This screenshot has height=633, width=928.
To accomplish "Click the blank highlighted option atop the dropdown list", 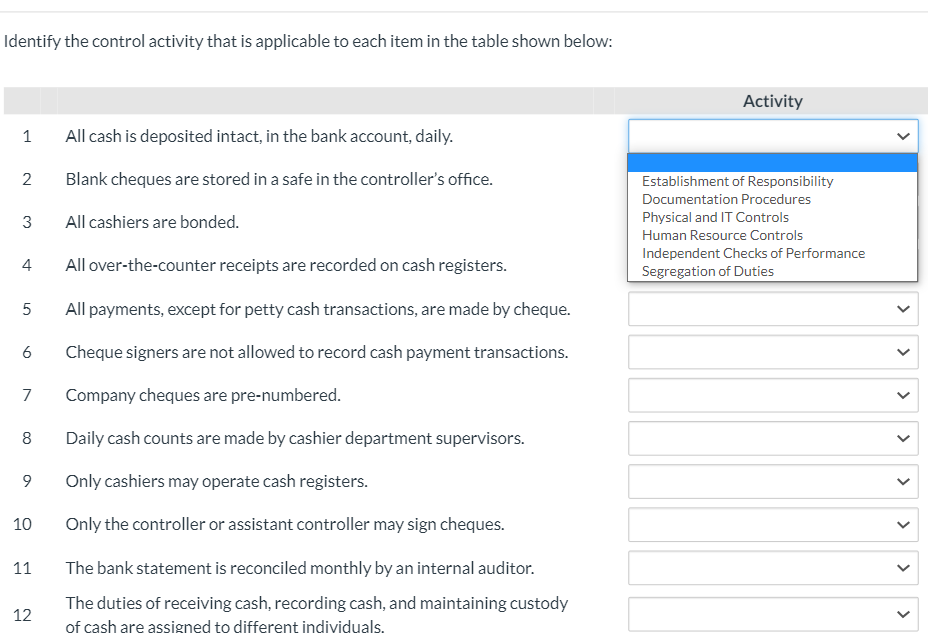I will click(772, 161).
